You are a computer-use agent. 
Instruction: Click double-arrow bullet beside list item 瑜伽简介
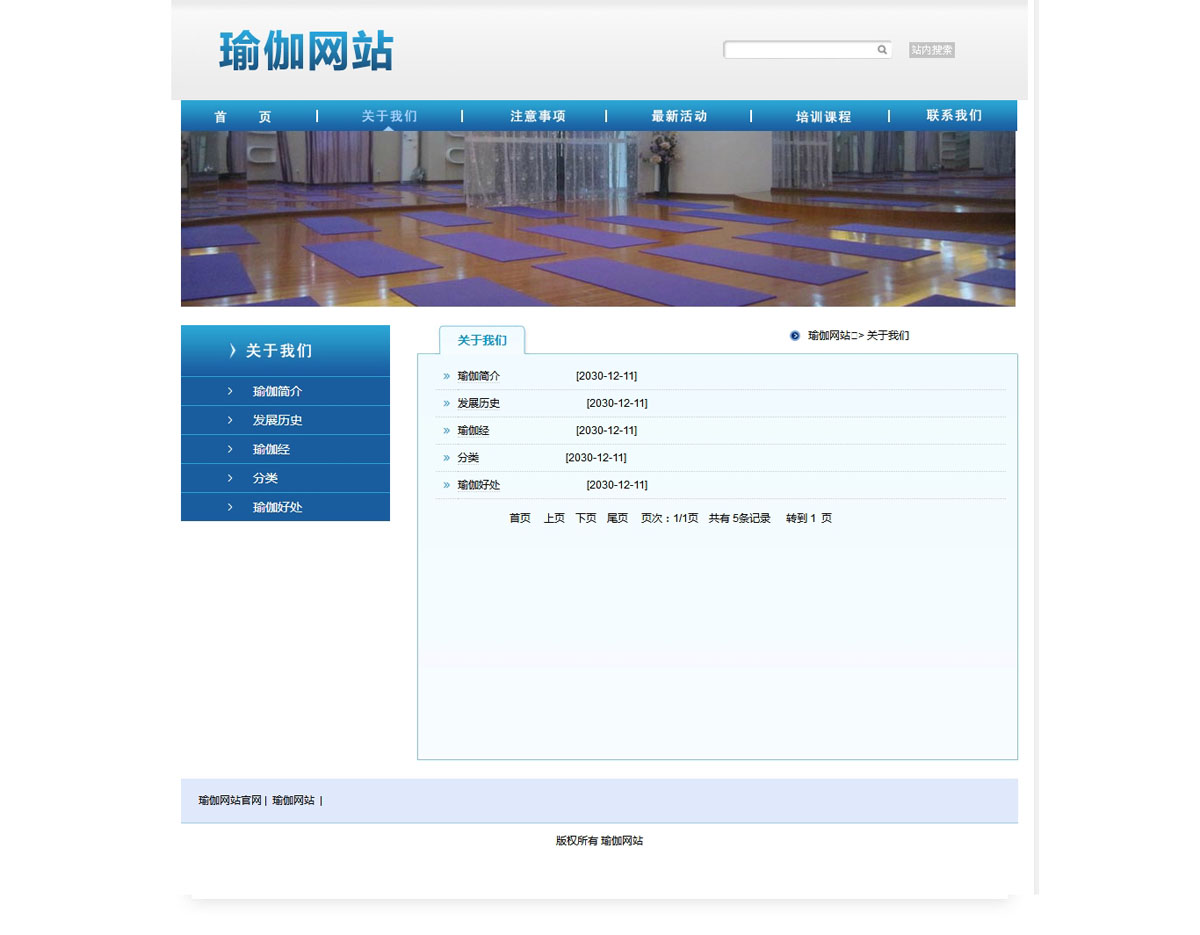click(447, 376)
